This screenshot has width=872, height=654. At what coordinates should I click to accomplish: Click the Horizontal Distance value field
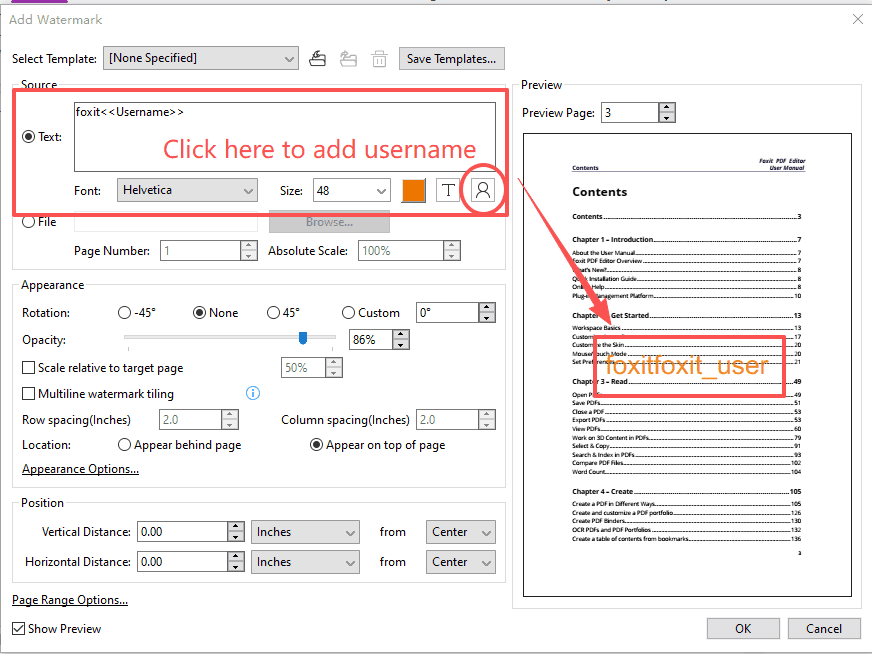(182, 562)
